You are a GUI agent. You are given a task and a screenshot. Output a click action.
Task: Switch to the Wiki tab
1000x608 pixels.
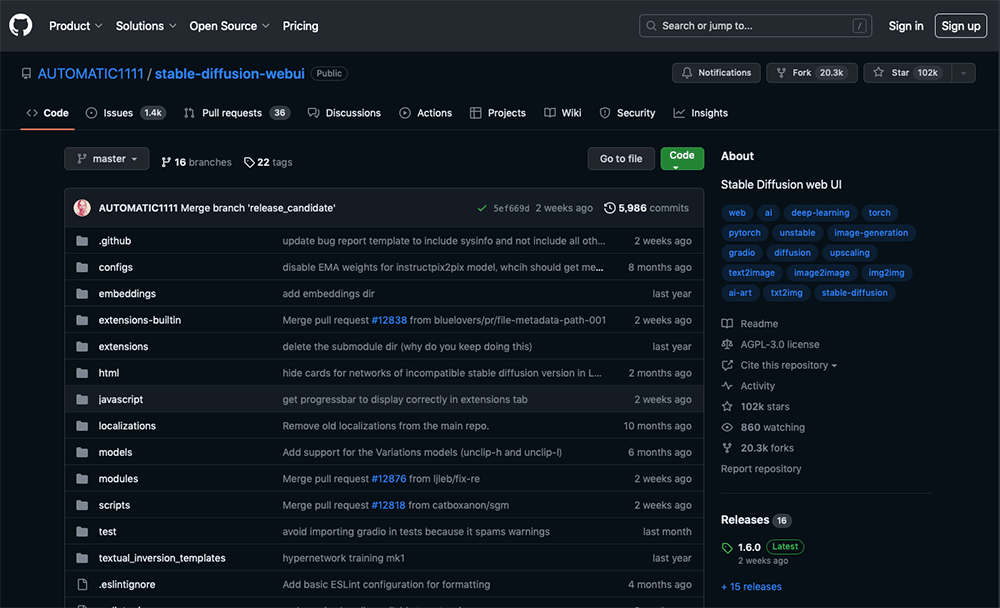tap(562, 113)
